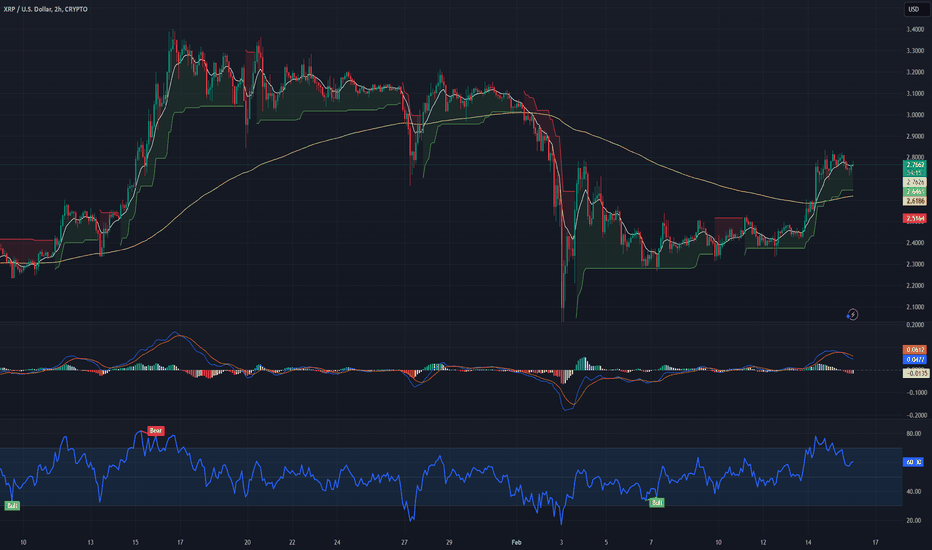Click the Feb date axis label
Screen dimensions: 932x550
point(516,542)
